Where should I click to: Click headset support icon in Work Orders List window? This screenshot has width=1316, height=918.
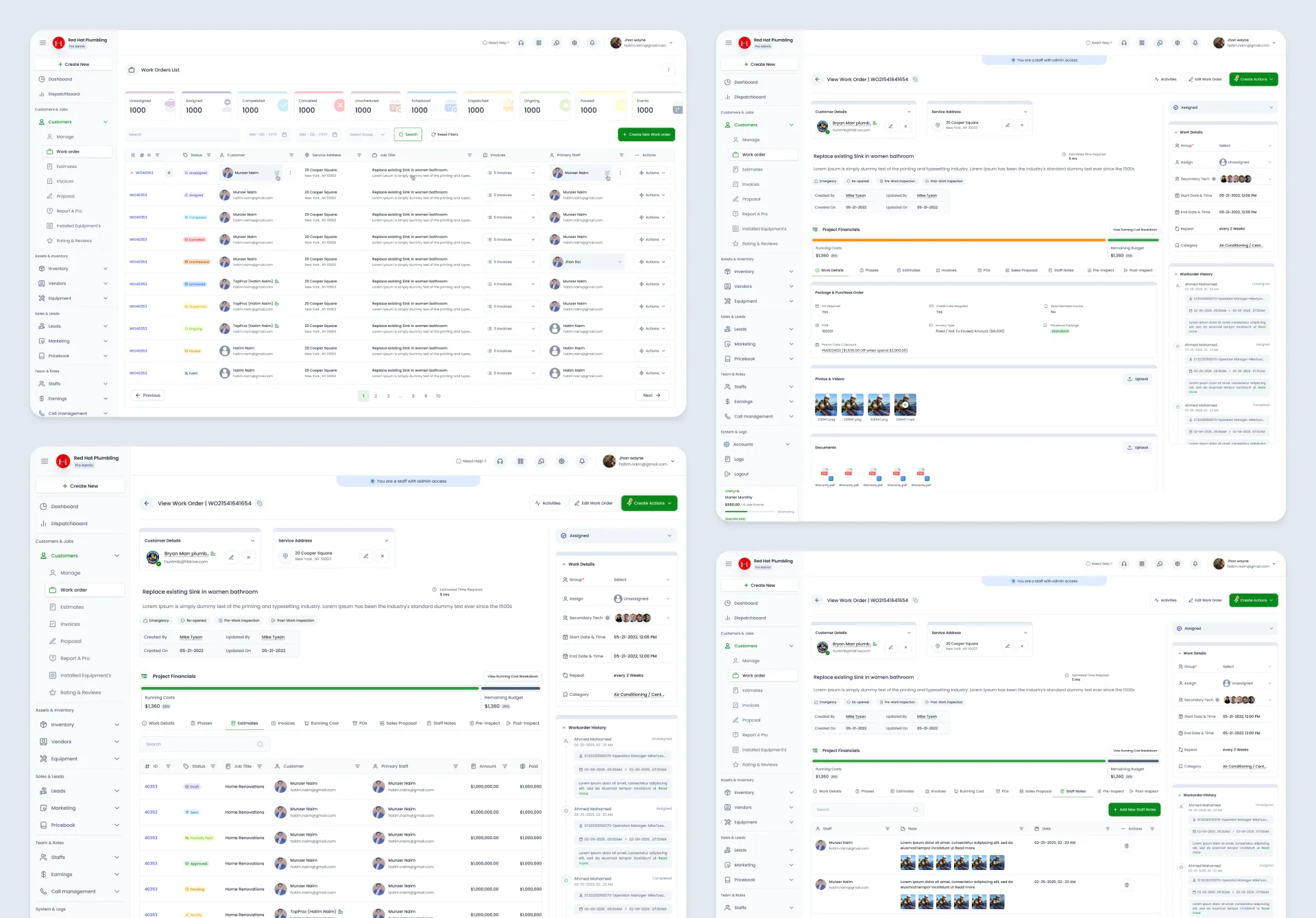(x=521, y=43)
